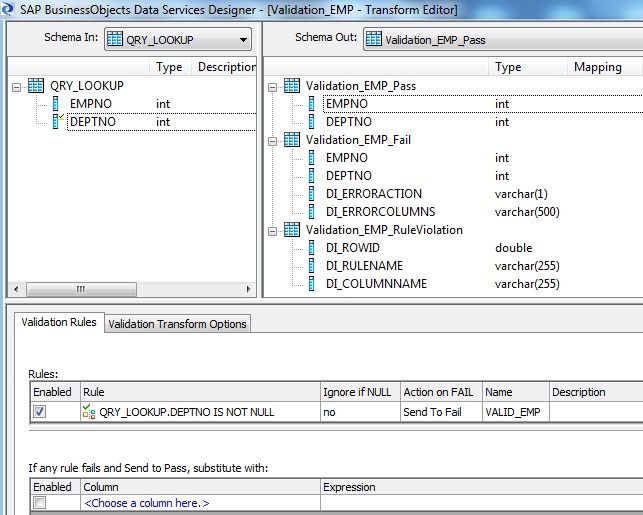Toggle the Enabled checkbox for VALID_EMP rule

[39, 412]
